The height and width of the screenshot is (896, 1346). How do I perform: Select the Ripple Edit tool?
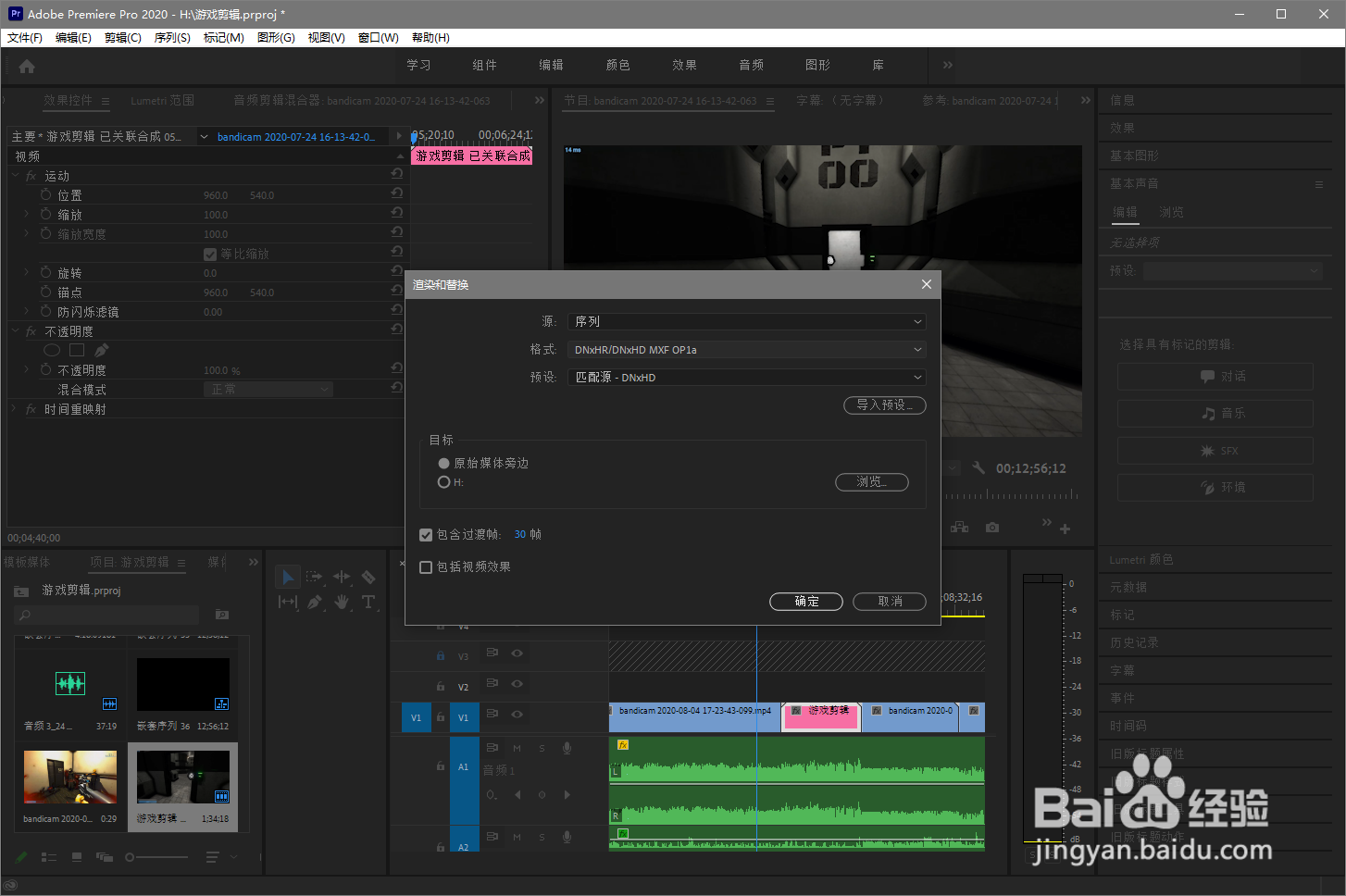click(342, 577)
